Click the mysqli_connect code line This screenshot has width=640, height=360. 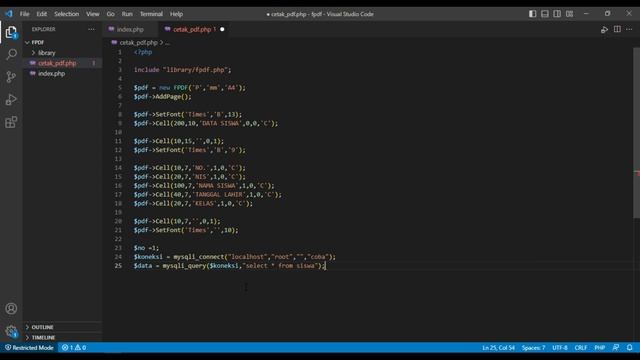[x=235, y=257]
